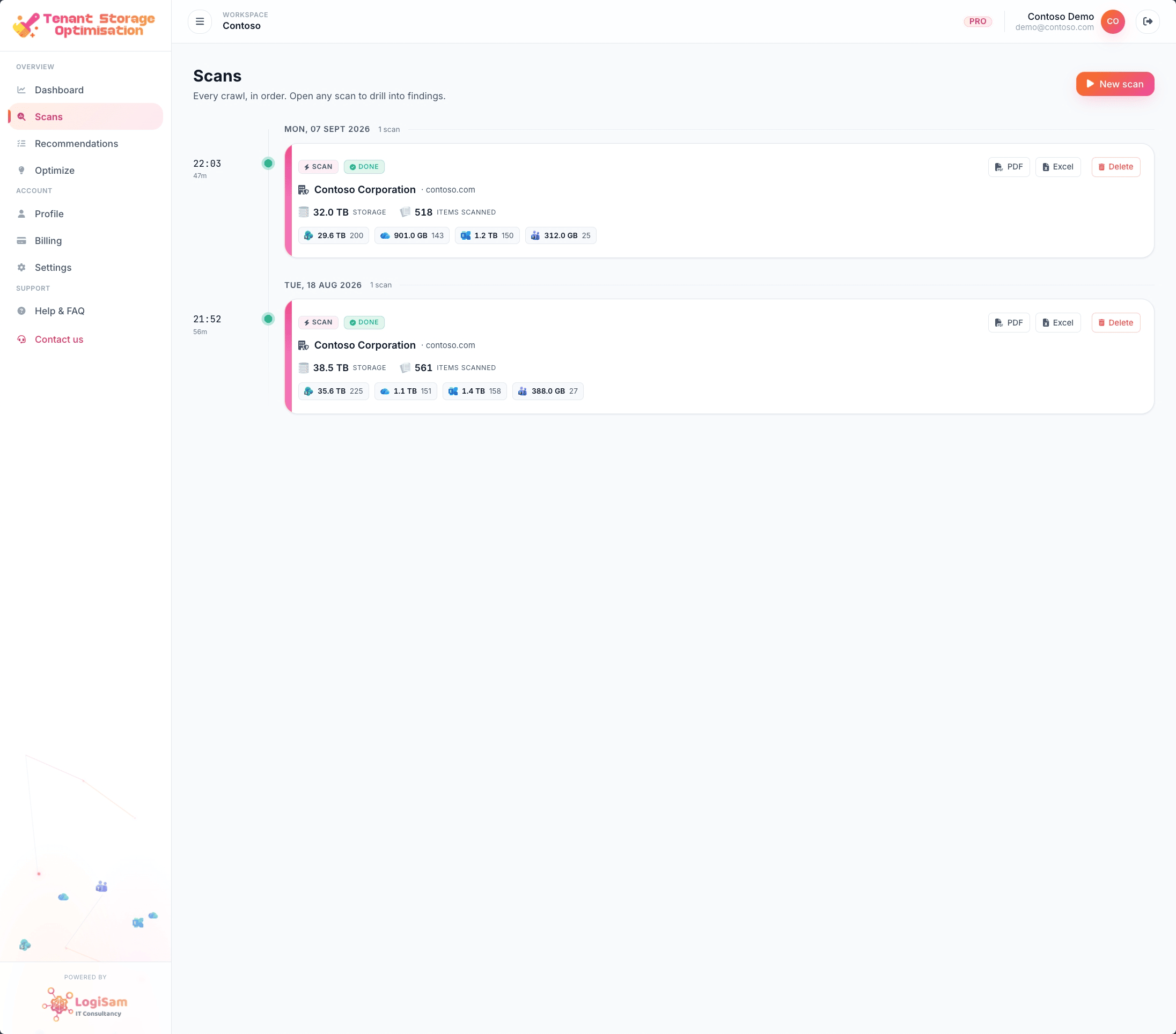Click the 21:52 timeline marker dot
Screen dimensions: 1176x1034
268,319
